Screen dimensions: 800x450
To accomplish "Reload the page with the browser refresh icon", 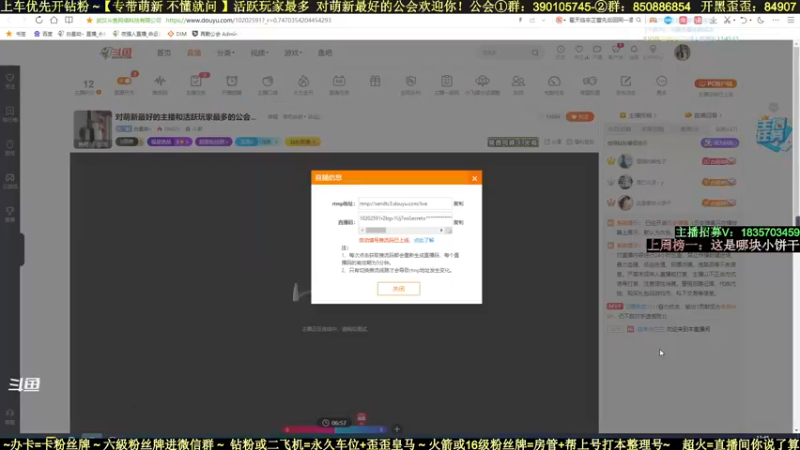I will tap(39, 20).
